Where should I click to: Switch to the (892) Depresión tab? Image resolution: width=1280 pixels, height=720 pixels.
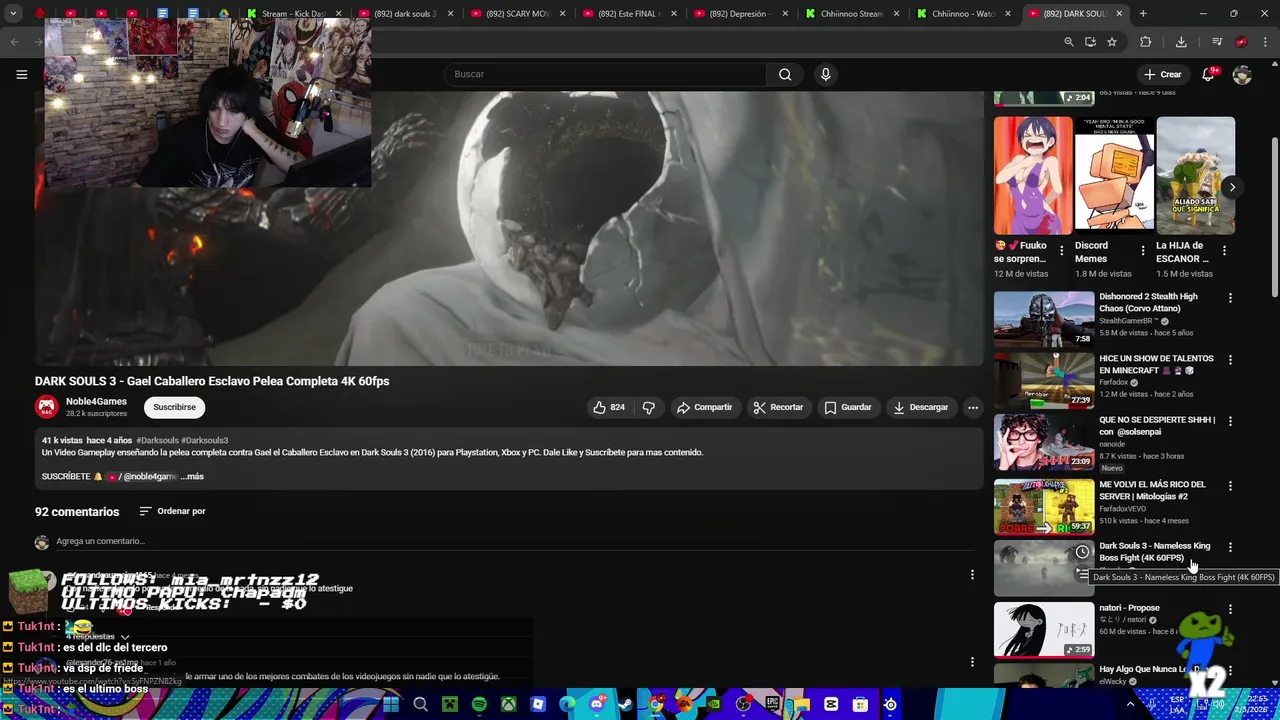pyautogui.click(x=742, y=14)
